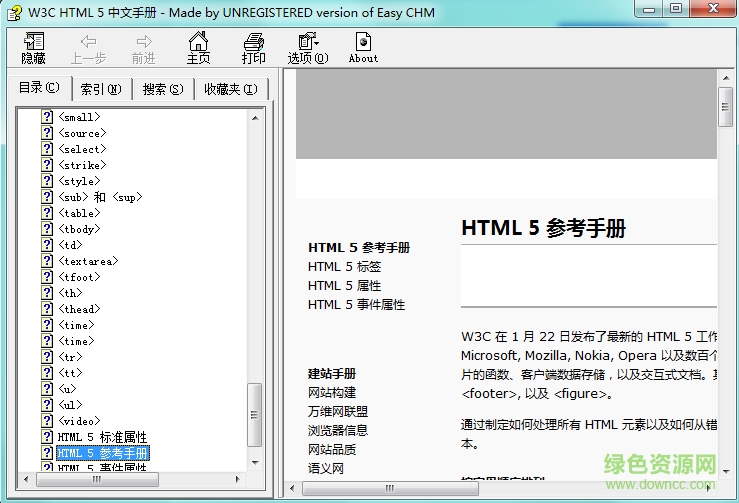Click the window title bar app icon
This screenshot has height=503, width=739.
14,13
